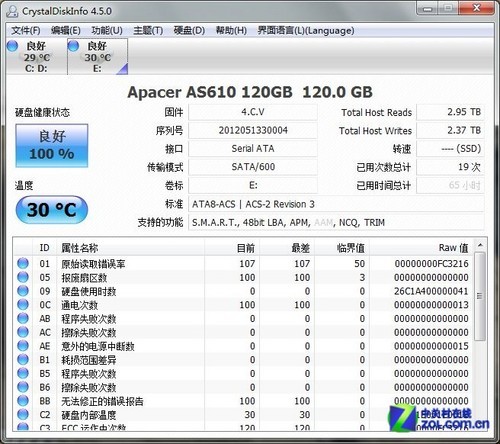
Task: Click status icon for attribute B1 耗损范围差异
Action: [x=23, y=359]
